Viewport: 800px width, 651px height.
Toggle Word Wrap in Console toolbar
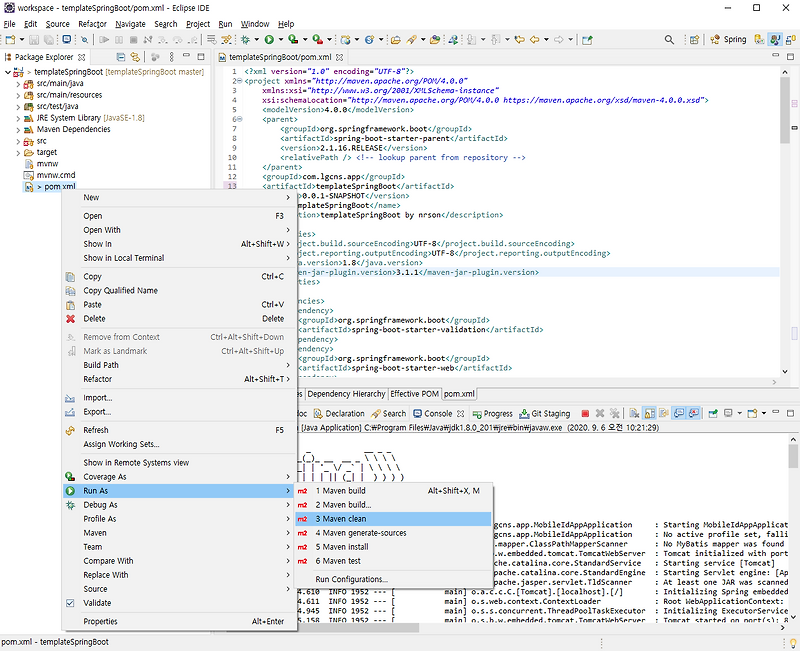coord(664,413)
